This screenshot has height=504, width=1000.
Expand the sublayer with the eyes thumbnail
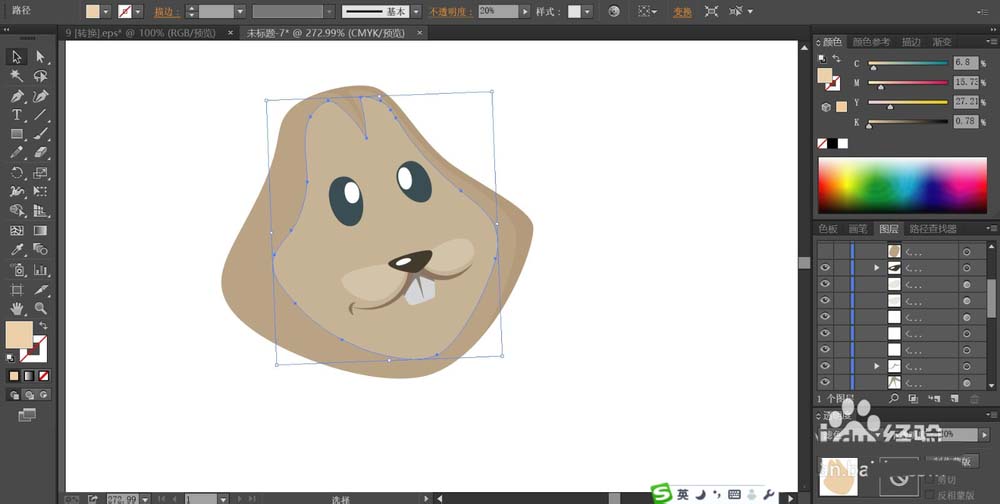click(877, 268)
